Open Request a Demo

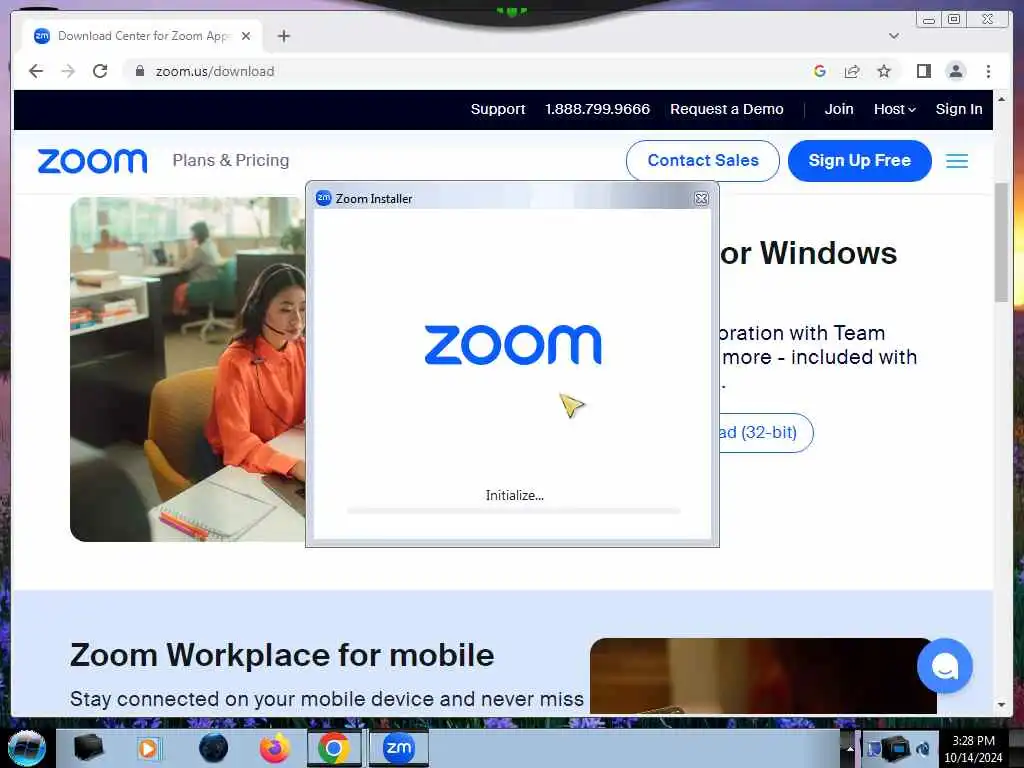tap(726, 109)
